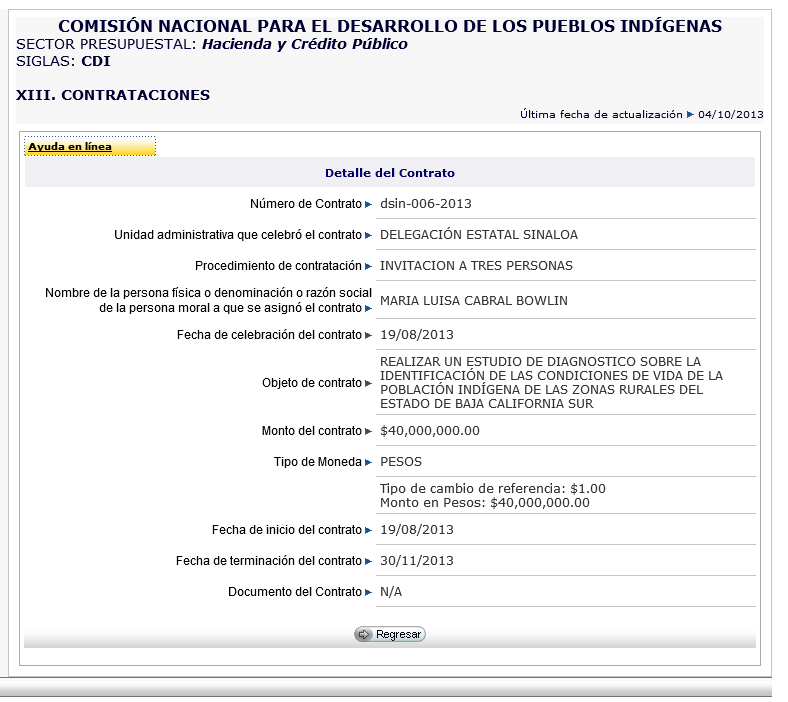Click the Detalle del Contrato heading
This screenshot has height=702, width=788.
point(389,173)
